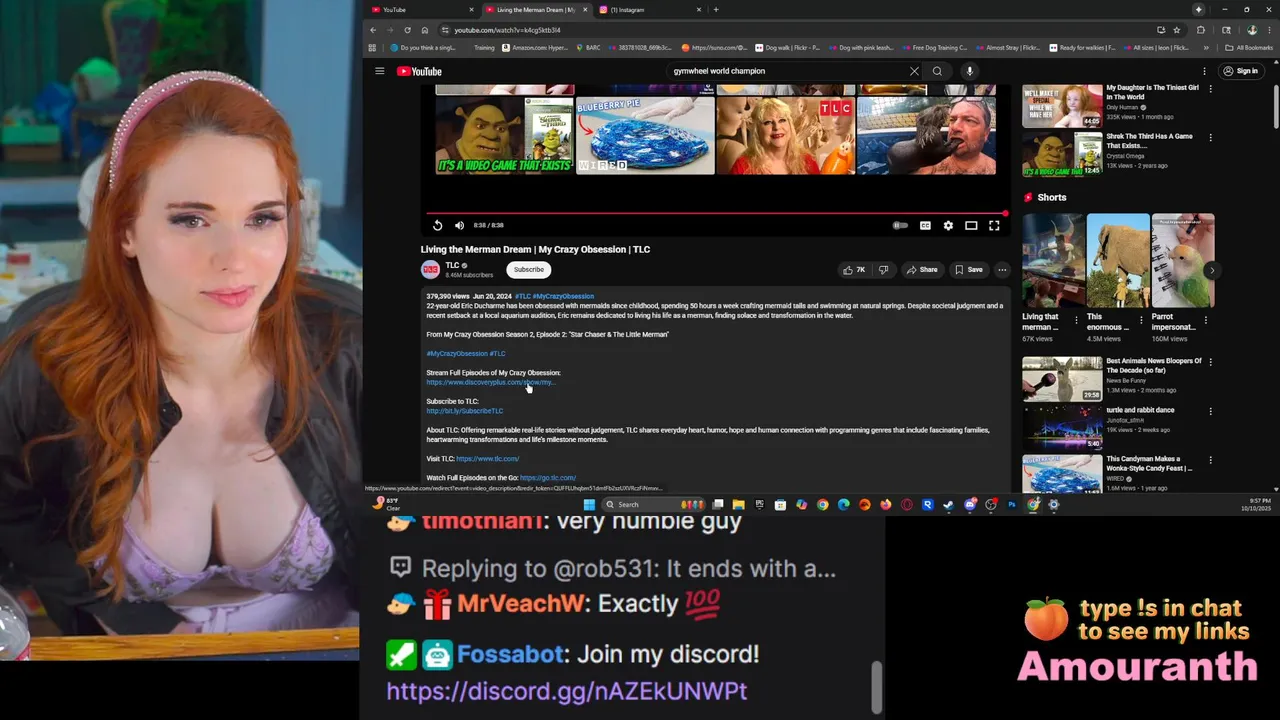Click the magnifier search button on YouTube
The height and width of the screenshot is (720, 1280).
937,71
